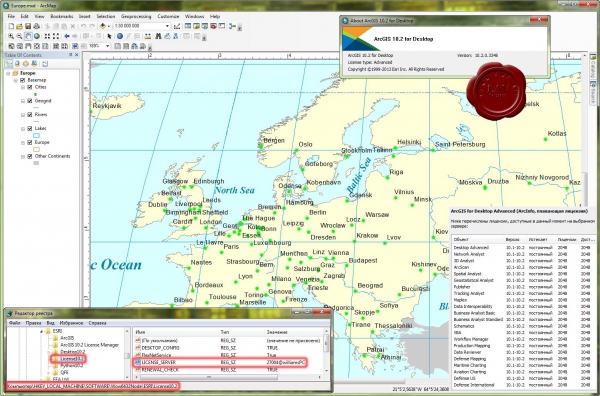600x396 pixels.
Task: Expand the Desktop10.2 registry key
Action: (x=49, y=352)
